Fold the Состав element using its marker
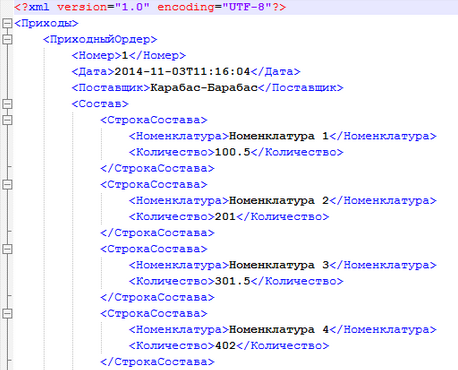 7,104
